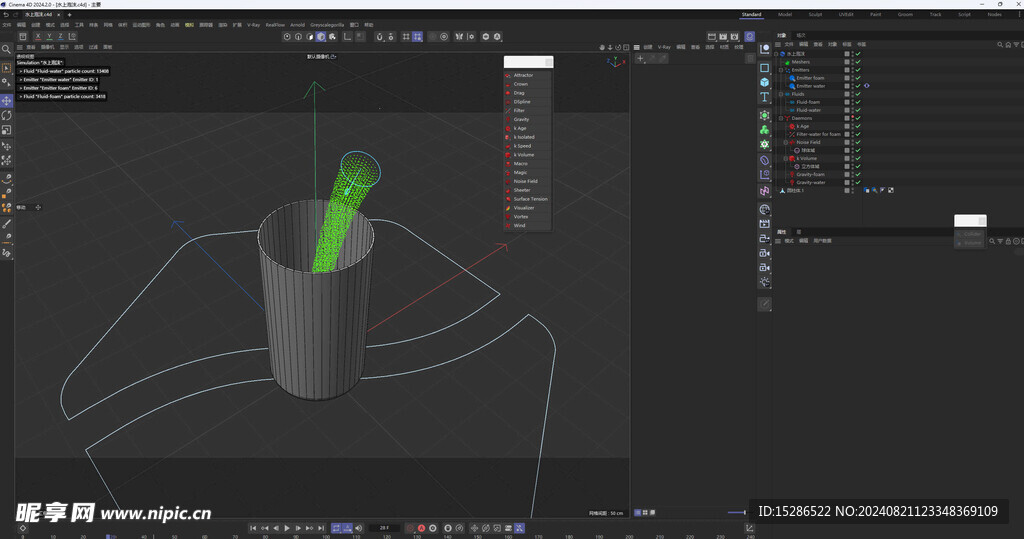The width and height of the screenshot is (1024, 539).
Task: Click the cube primitive icon
Action: [x=765, y=82]
